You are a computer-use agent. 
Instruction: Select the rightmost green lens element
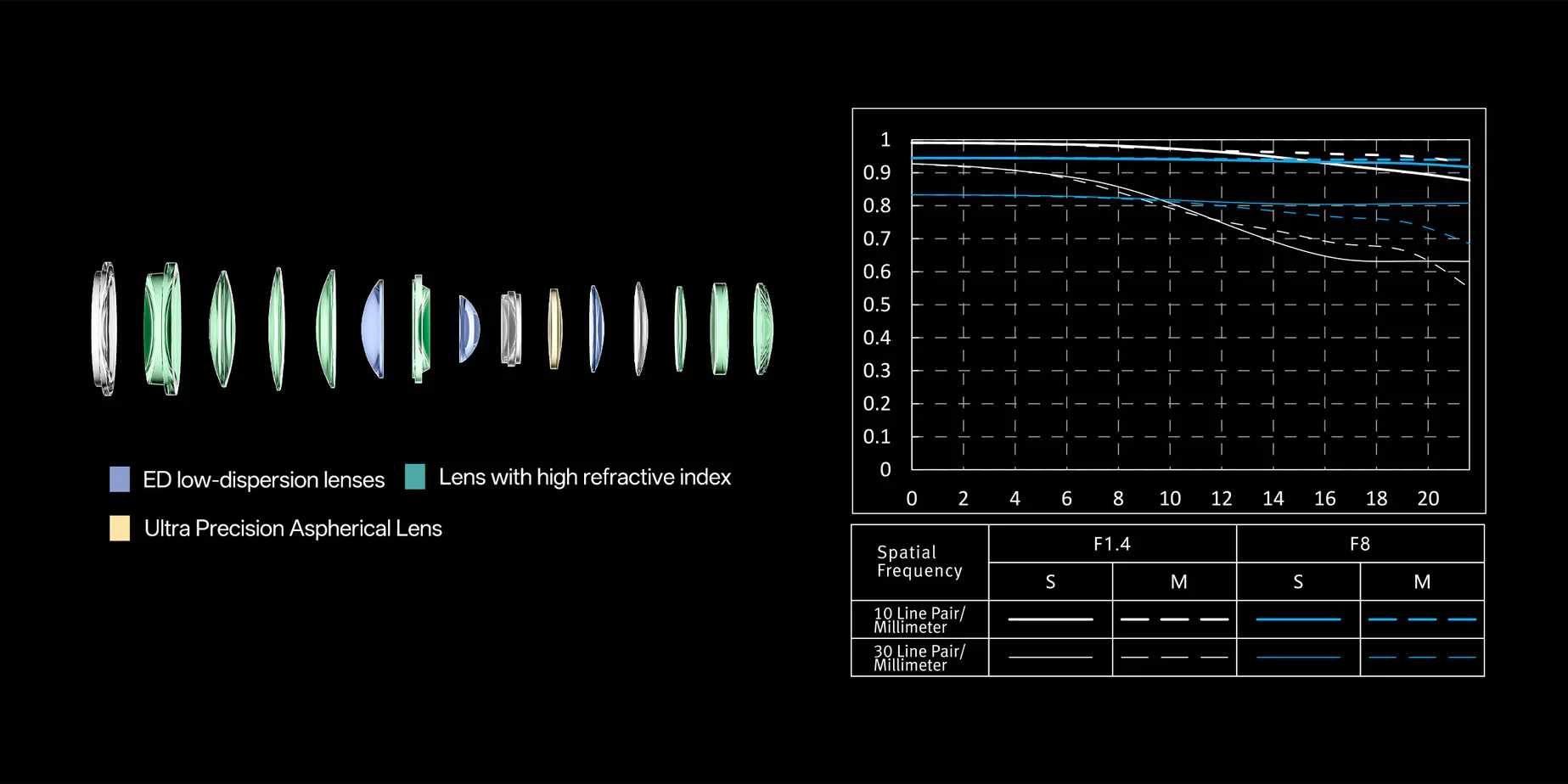tap(762, 328)
